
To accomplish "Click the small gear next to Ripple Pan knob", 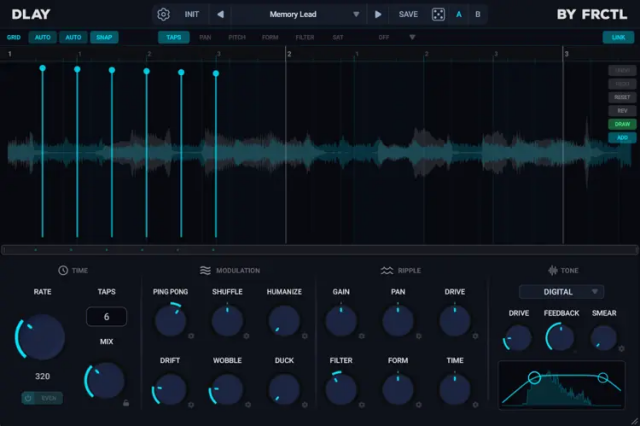I will point(418,336).
